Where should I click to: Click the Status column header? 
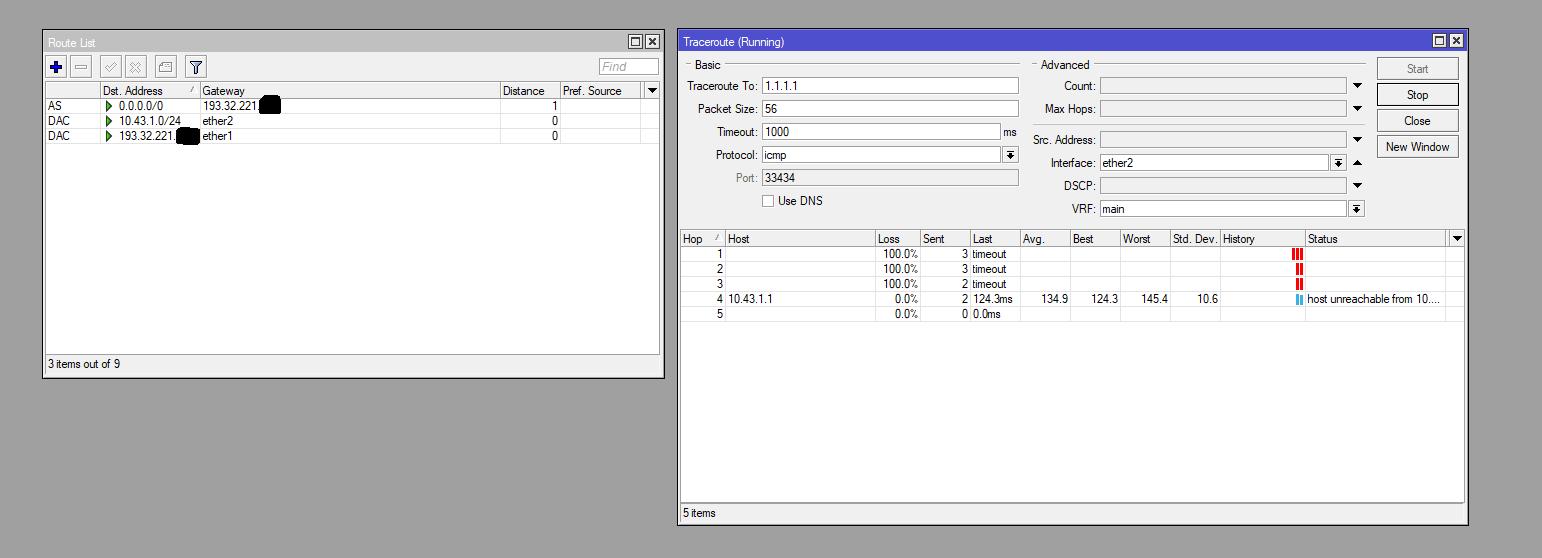pos(1376,238)
